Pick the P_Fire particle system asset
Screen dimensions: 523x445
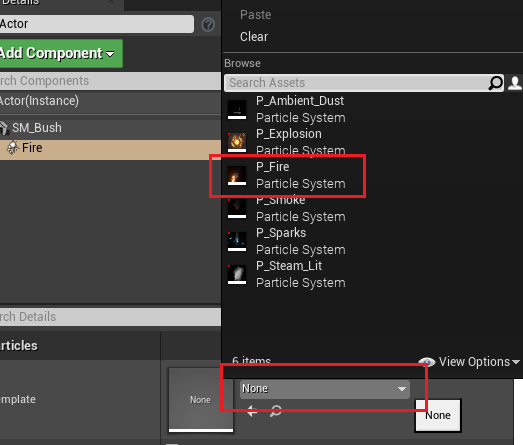[287, 175]
